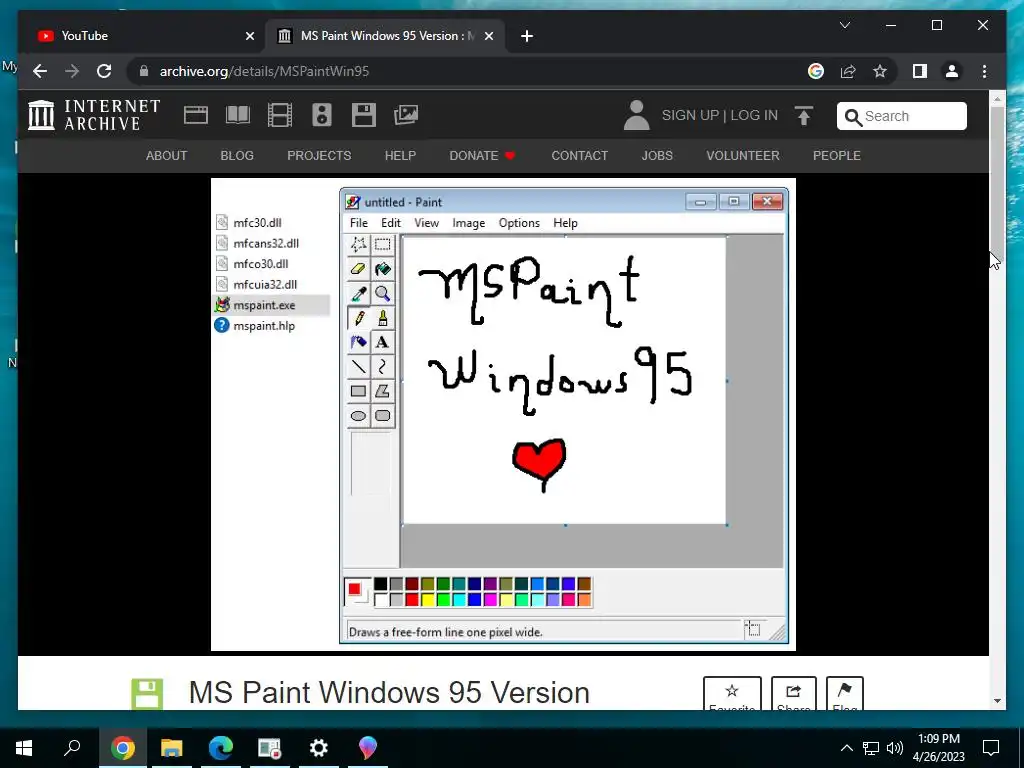Pick the Text tool marked A

click(x=383, y=342)
